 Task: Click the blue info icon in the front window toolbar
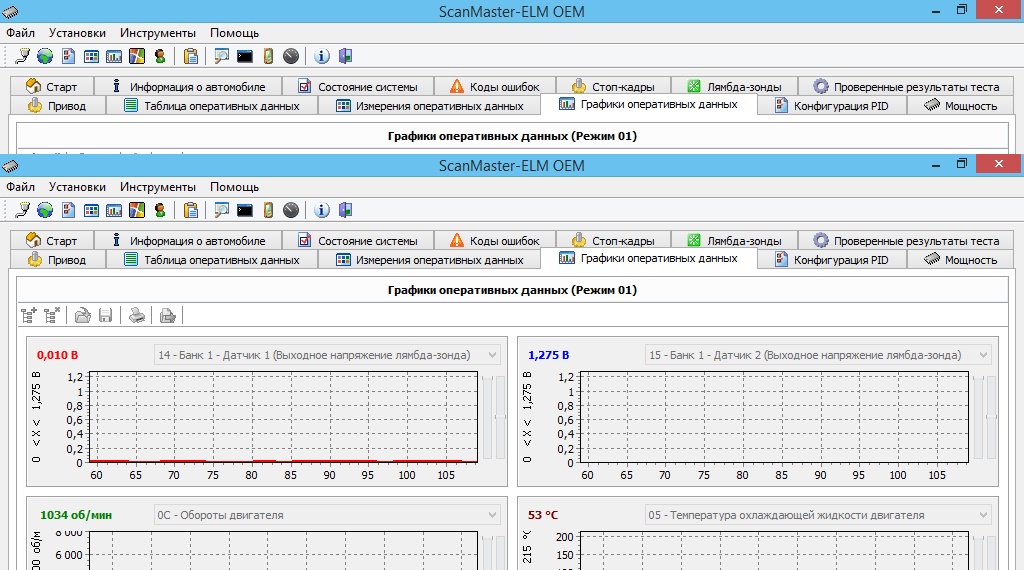pyautogui.click(x=322, y=210)
